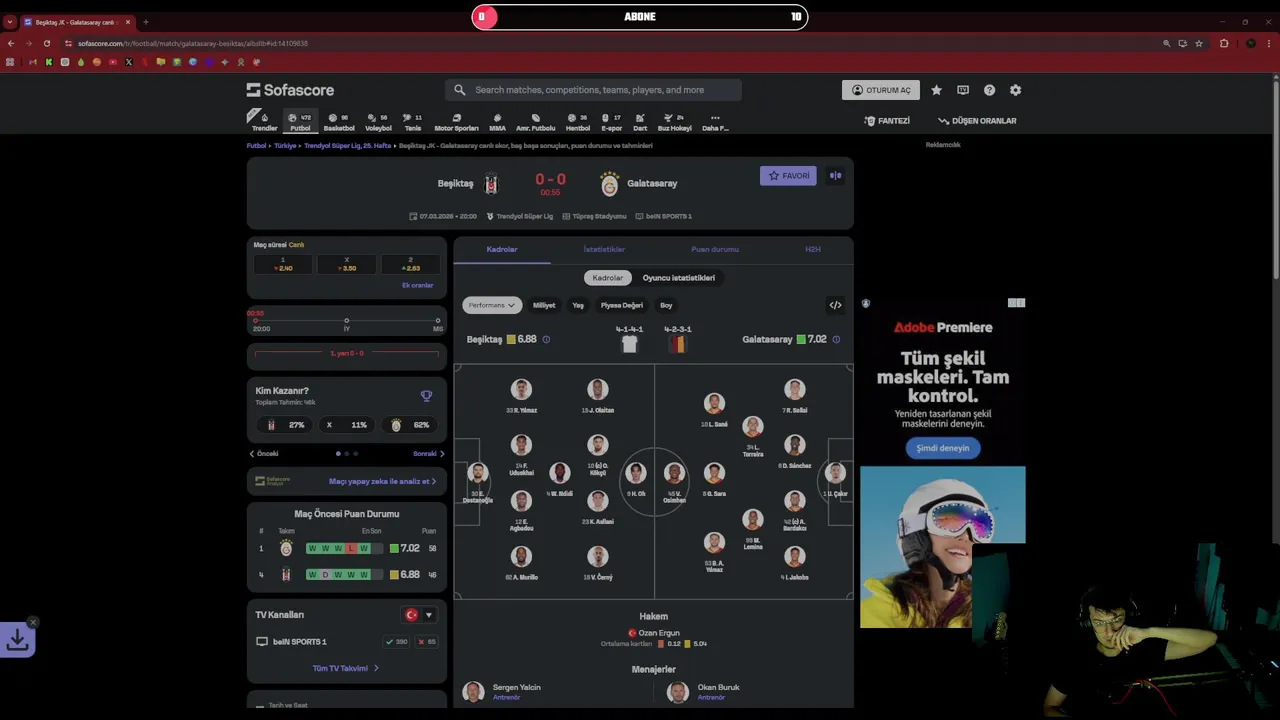Open AI match analysis link

[x=382, y=481]
